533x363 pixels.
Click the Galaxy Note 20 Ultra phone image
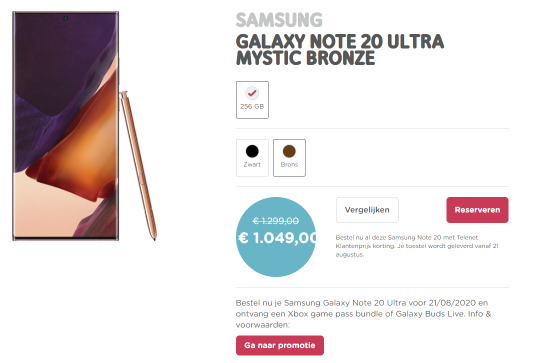coord(66,126)
